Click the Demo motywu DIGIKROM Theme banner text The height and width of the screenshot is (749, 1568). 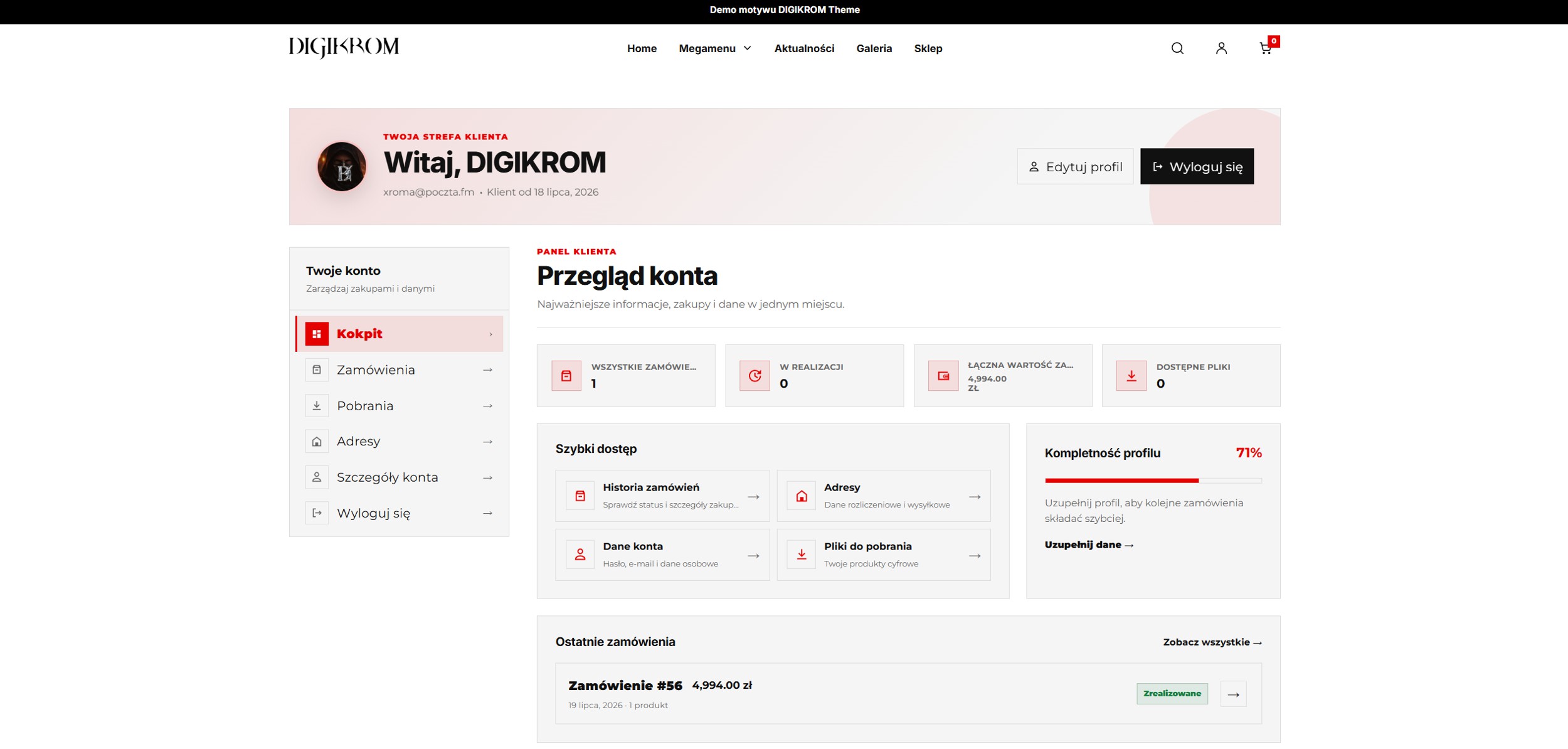click(x=784, y=9)
